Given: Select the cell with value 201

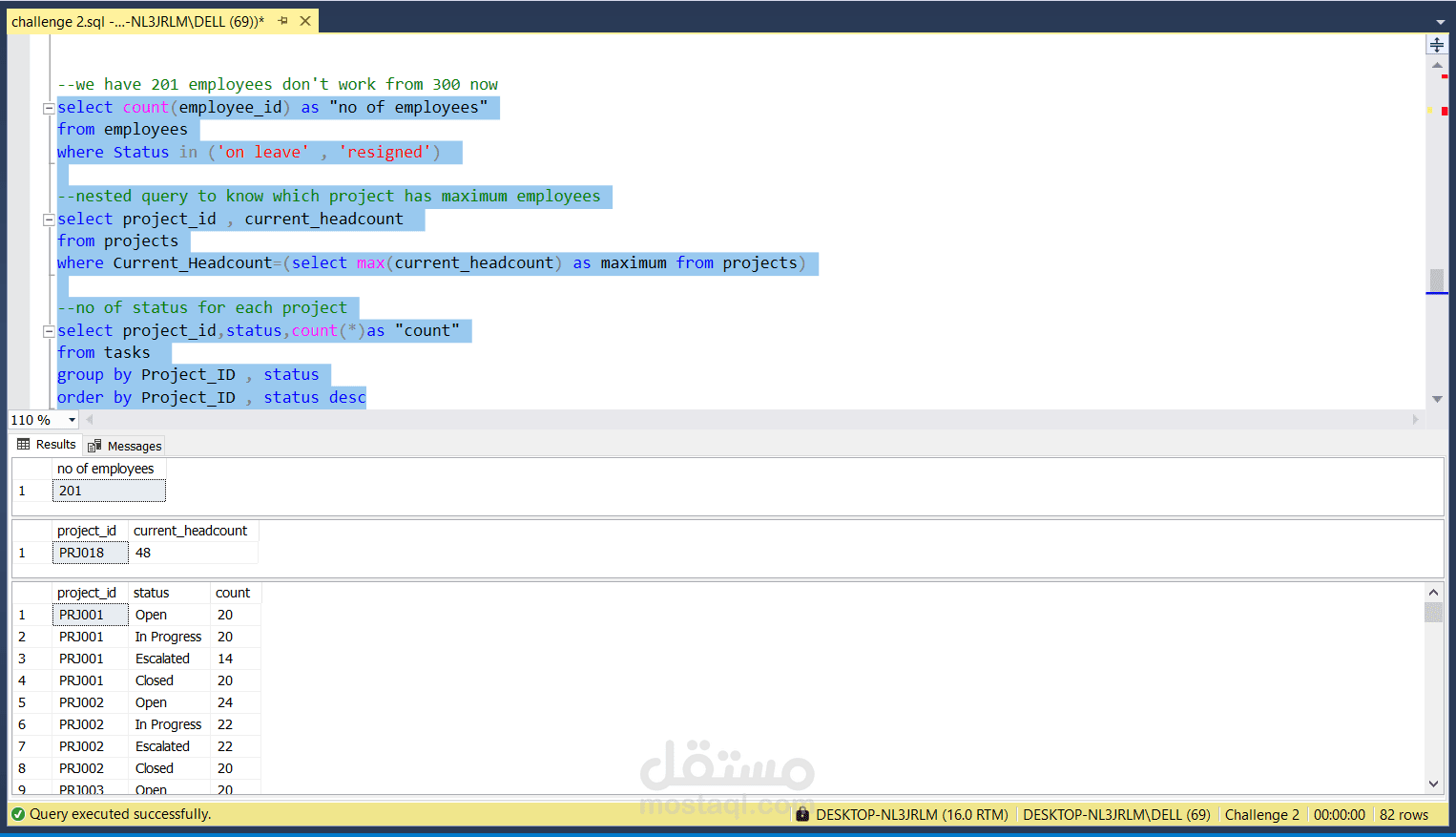Looking at the screenshot, I should (x=109, y=491).
